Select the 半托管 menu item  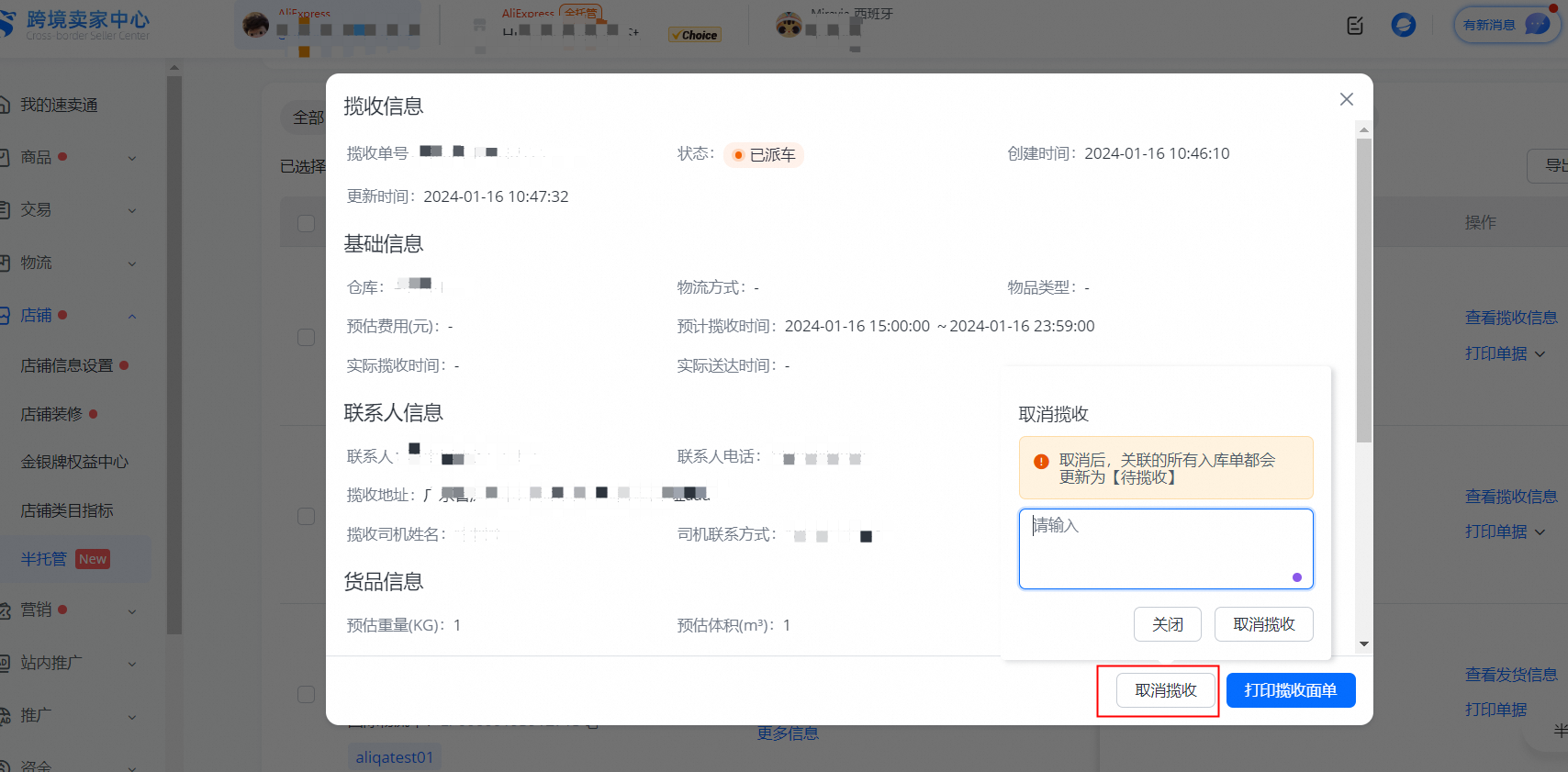point(44,559)
